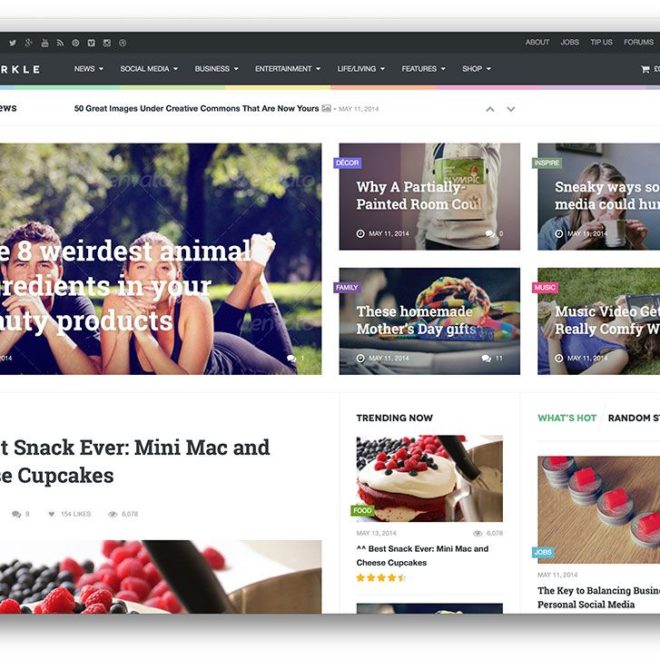Open the Jobs link in top bar
Screen dimensions: 660x660
[570, 42]
